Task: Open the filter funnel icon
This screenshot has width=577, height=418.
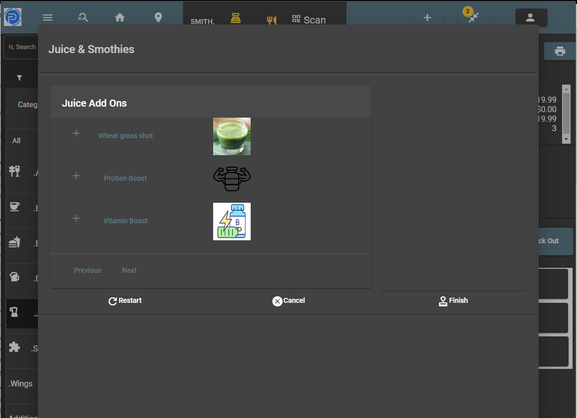Action: tap(20, 78)
